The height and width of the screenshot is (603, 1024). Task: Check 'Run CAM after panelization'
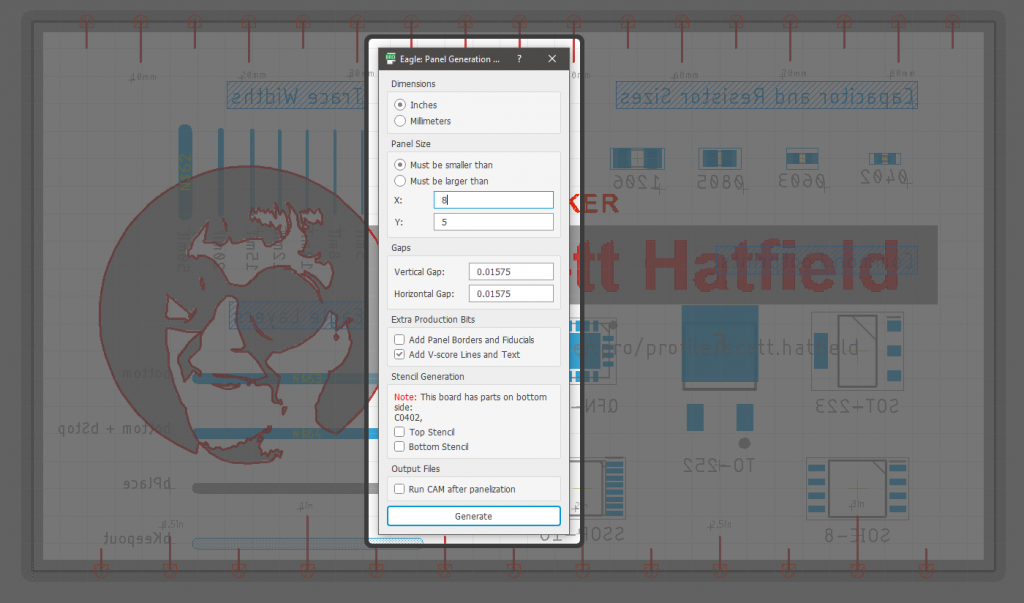click(x=399, y=489)
